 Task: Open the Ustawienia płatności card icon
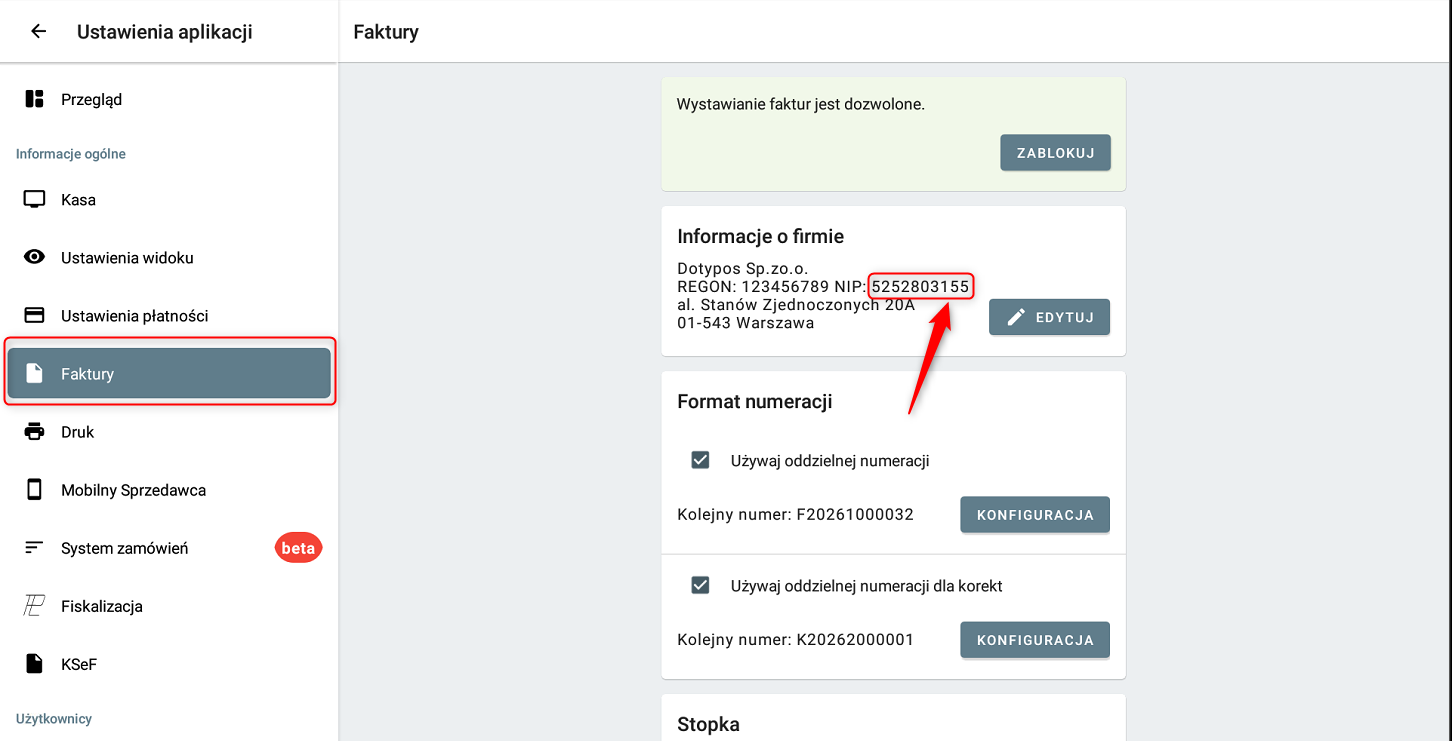click(x=34, y=315)
